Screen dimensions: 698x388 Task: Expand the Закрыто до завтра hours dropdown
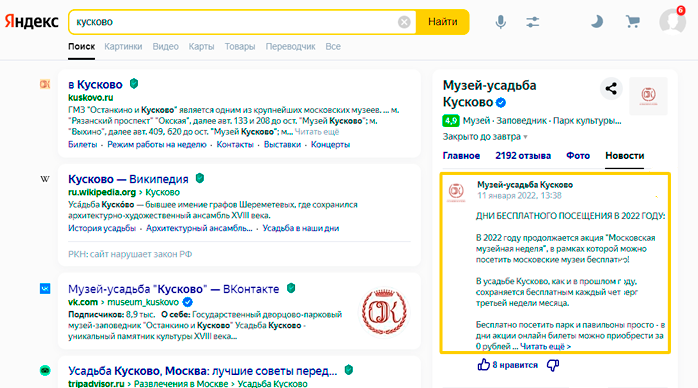click(485, 137)
